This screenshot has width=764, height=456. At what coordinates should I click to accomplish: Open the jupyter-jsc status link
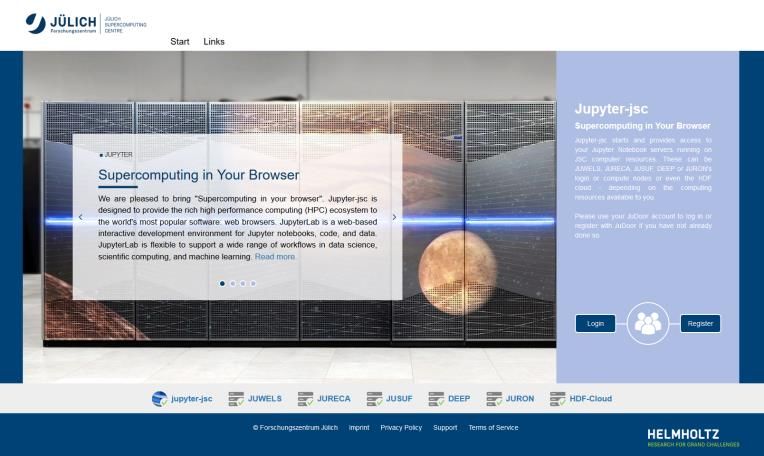(191, 399)
